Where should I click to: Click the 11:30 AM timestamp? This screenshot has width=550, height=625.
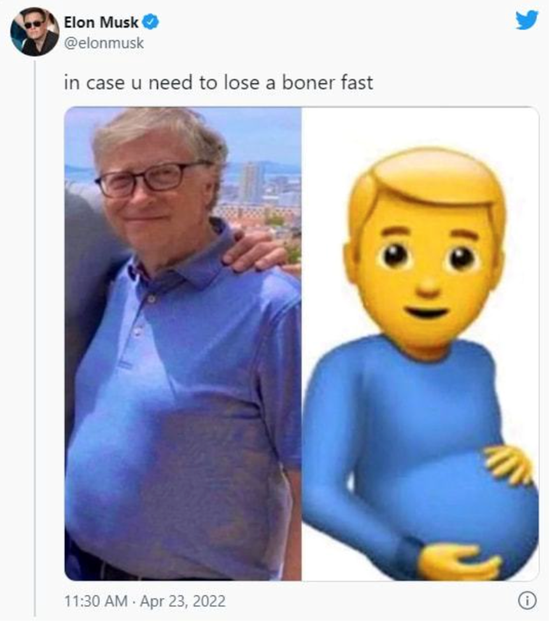tap(96, 601)
